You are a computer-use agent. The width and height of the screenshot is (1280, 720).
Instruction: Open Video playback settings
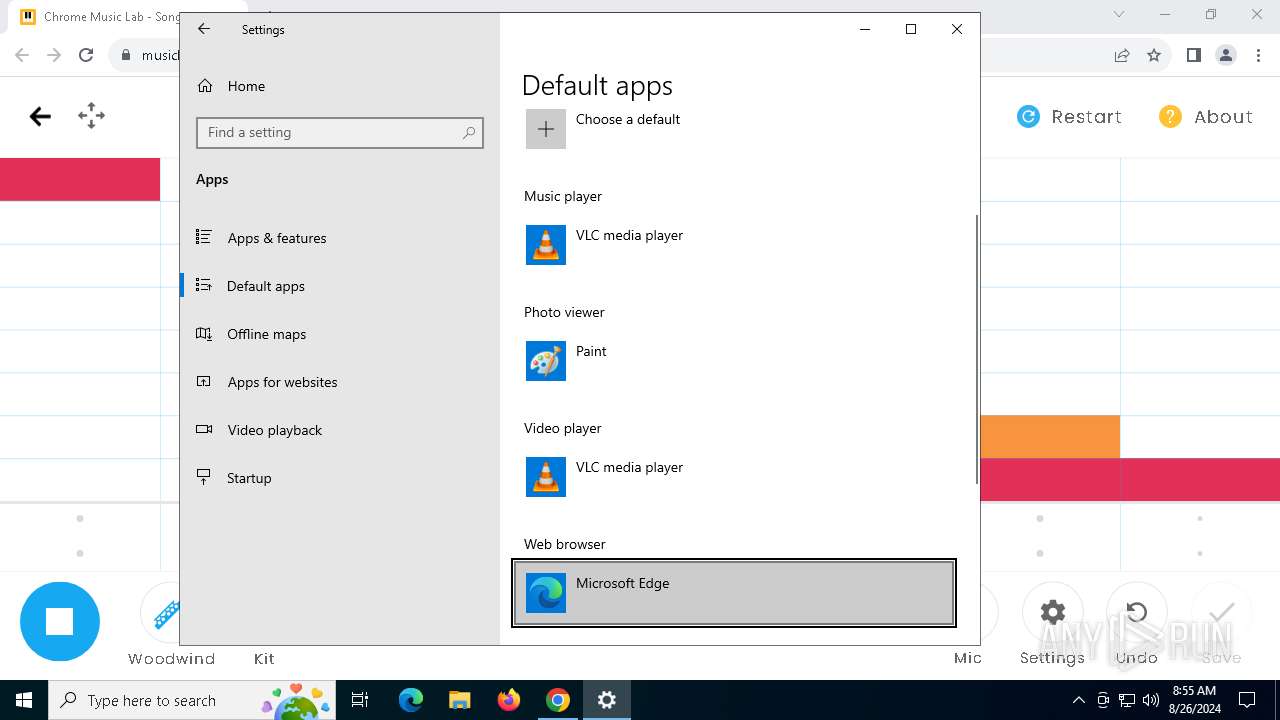340,430
